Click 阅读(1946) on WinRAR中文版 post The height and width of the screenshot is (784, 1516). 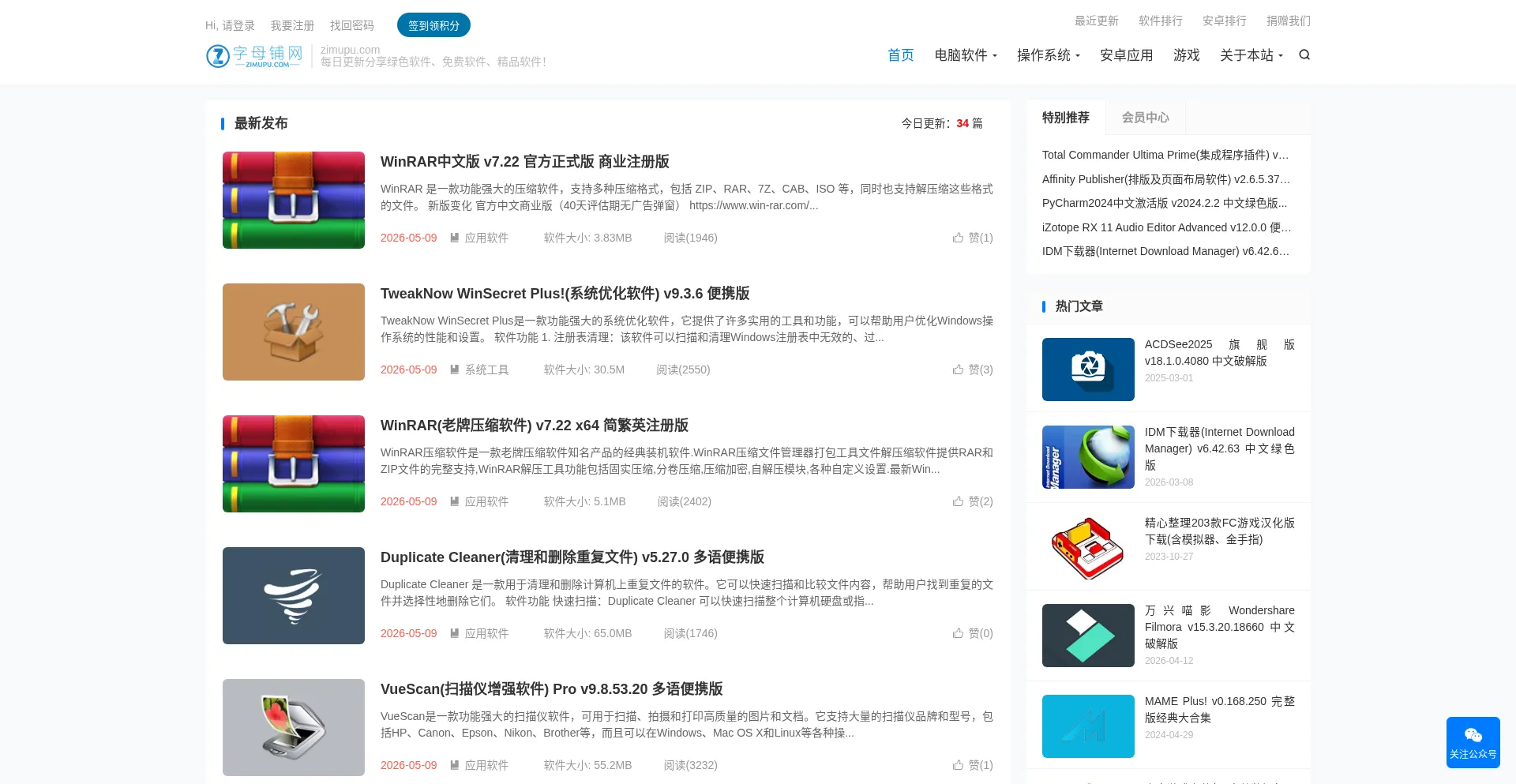[x=691, y=238]
